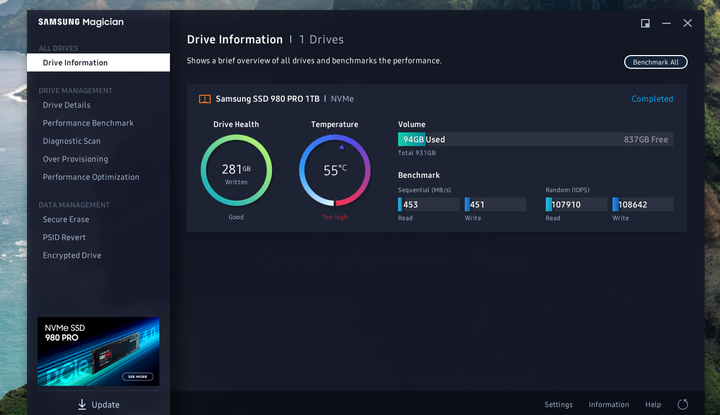Viewport: 720px width, 415px height.
Task: Click the Benchmark All button
Action: pos(655,62)
